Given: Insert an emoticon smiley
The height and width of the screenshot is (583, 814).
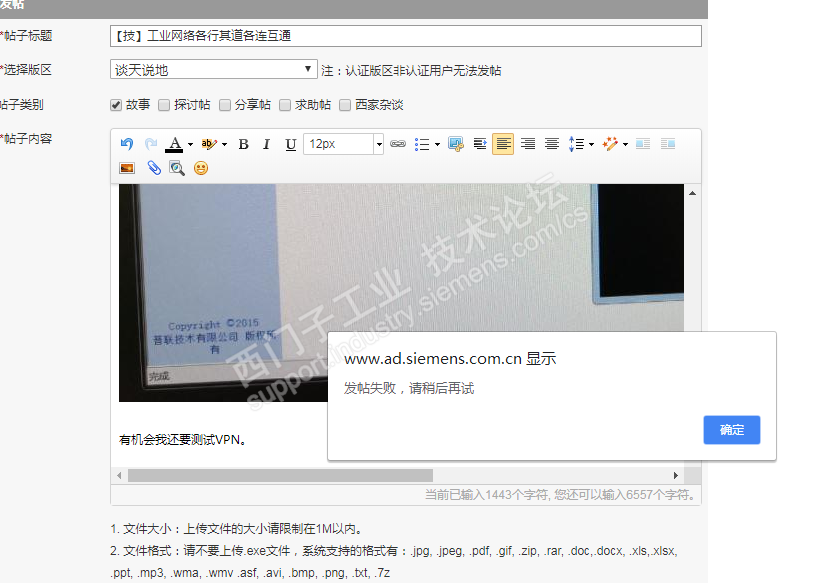Looking at the screenshot, I should pos(201,168).
